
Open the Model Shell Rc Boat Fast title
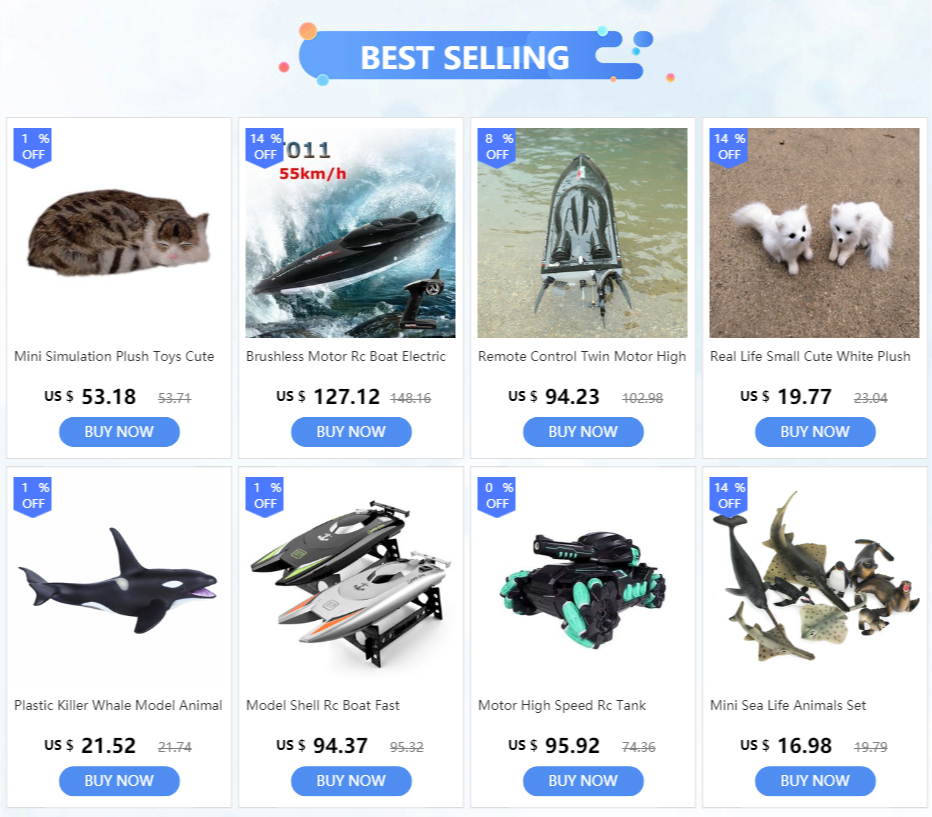(x=323, y=705)
